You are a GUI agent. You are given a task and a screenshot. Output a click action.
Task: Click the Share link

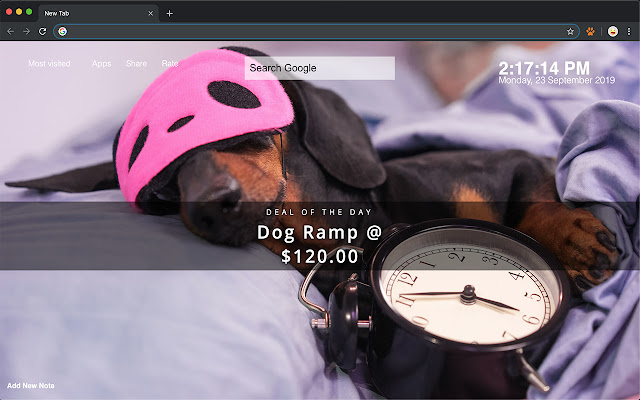(x=136, y=64)
